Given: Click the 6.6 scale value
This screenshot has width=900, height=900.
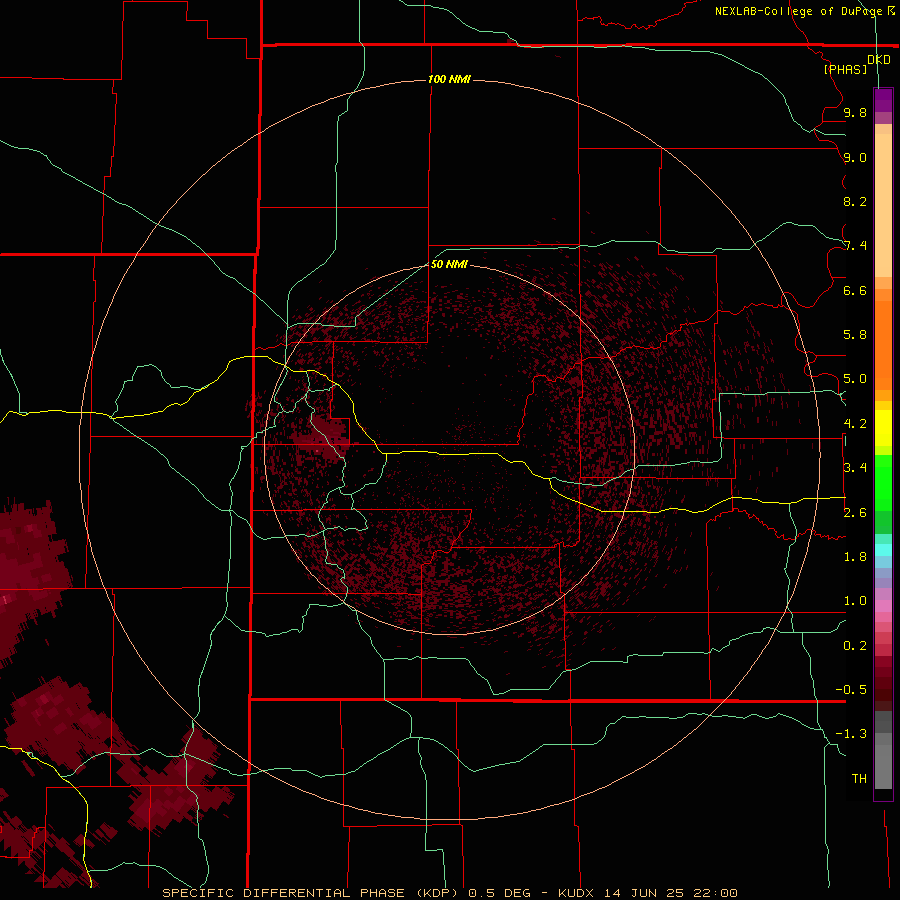Looking at the screenshot, I should [855, 290].
